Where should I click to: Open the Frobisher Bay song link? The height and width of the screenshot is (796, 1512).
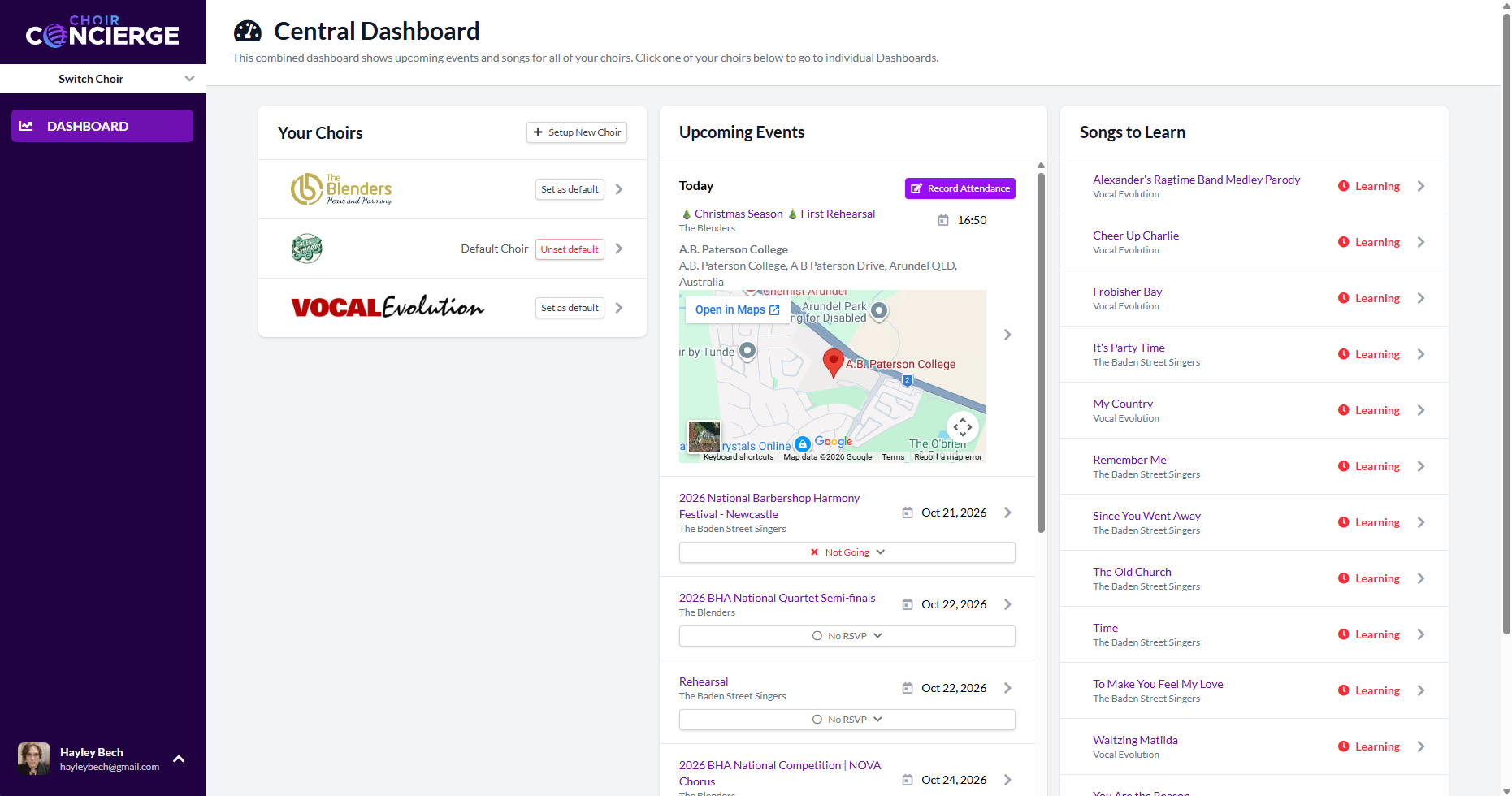coord(1127,292)
